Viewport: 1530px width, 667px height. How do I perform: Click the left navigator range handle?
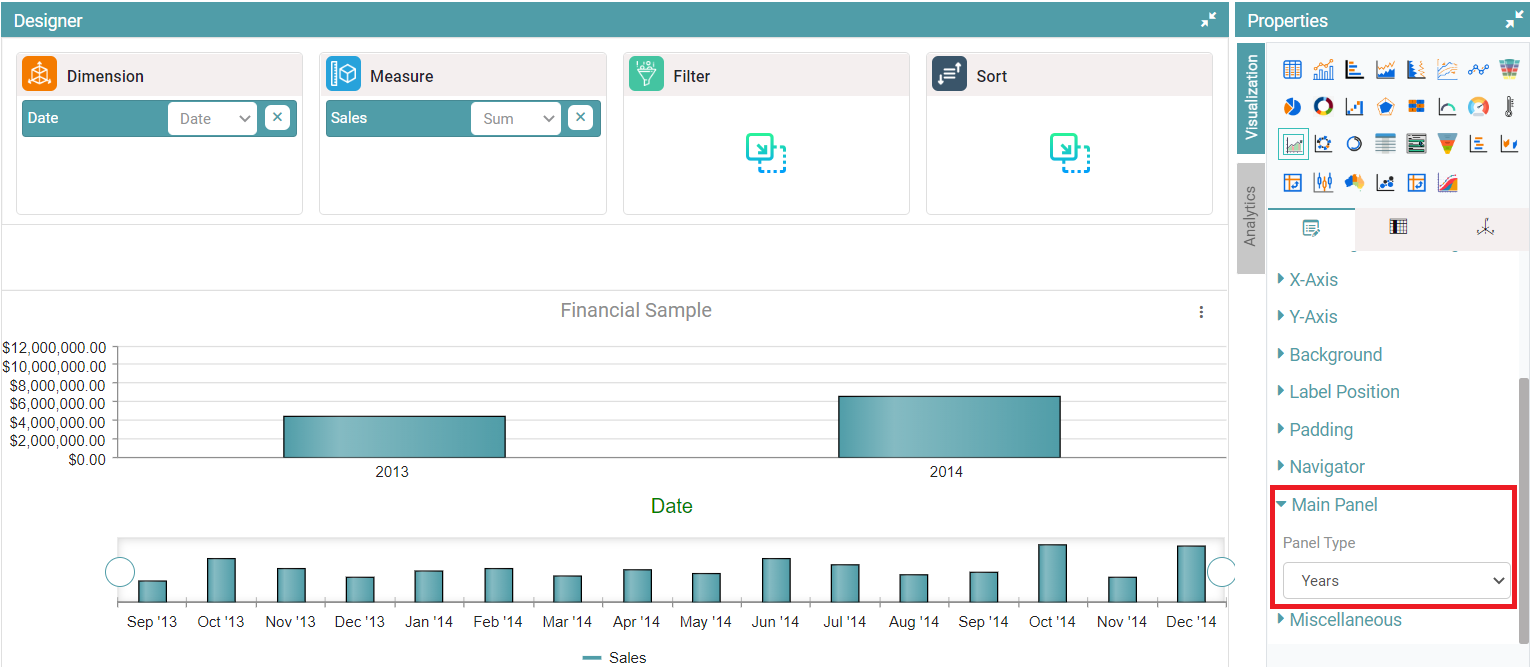(120, 572)
